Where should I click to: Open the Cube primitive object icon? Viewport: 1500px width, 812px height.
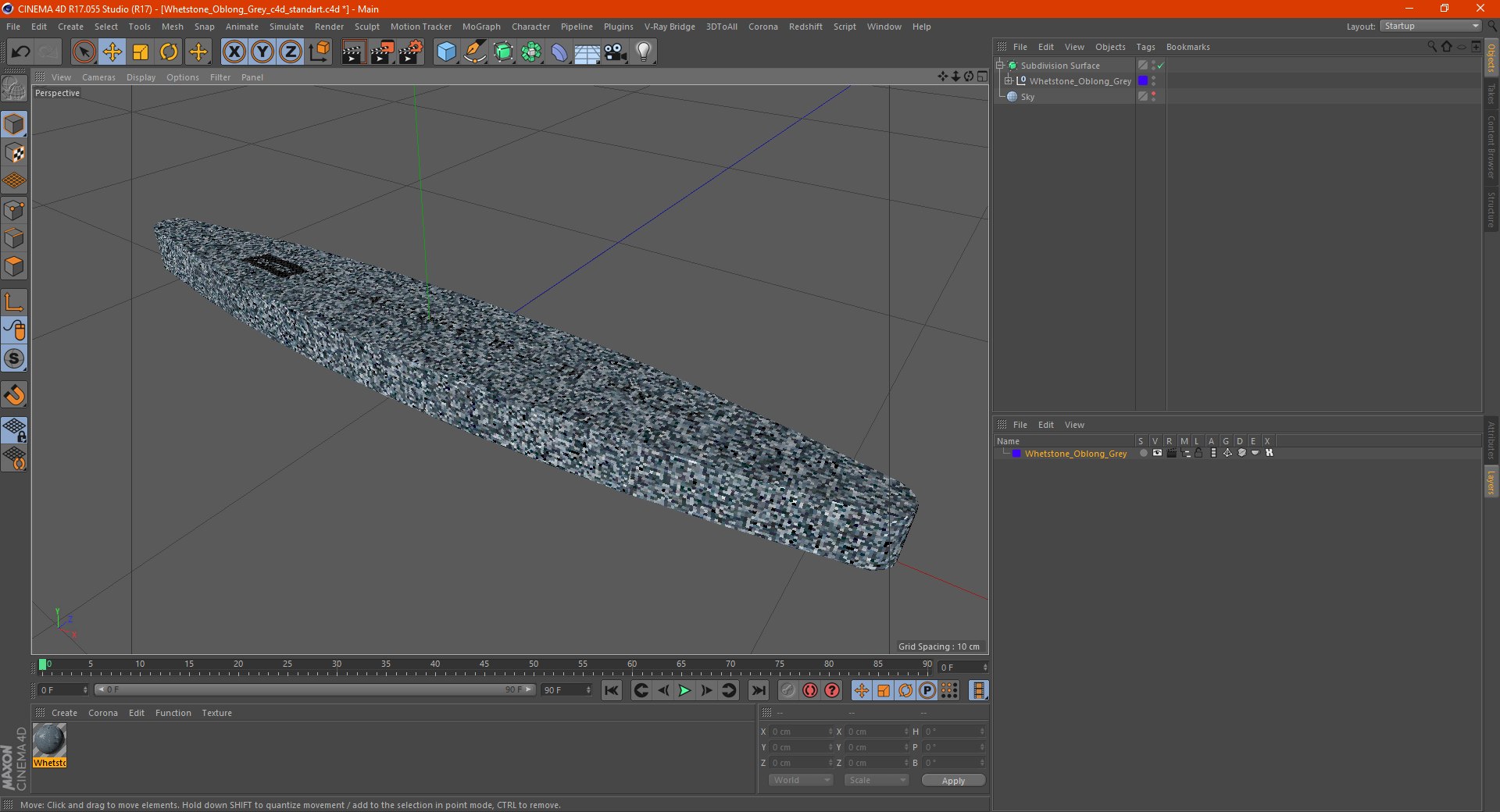(446, 52)
